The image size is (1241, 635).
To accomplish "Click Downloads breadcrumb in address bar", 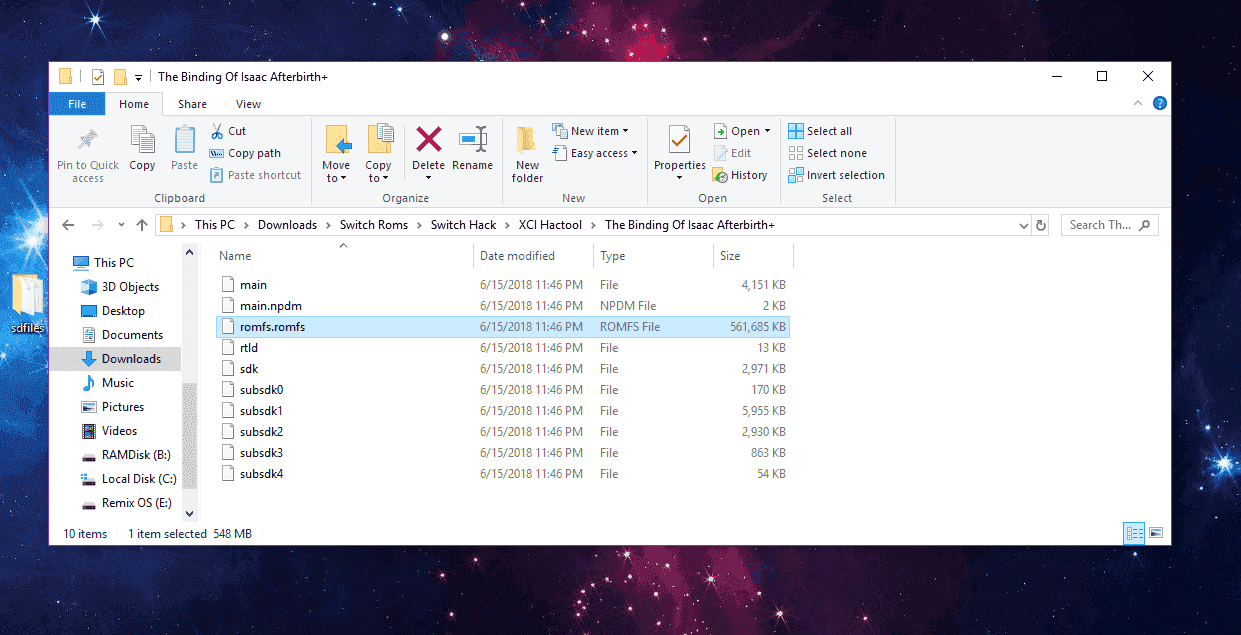I will point(287,225).
